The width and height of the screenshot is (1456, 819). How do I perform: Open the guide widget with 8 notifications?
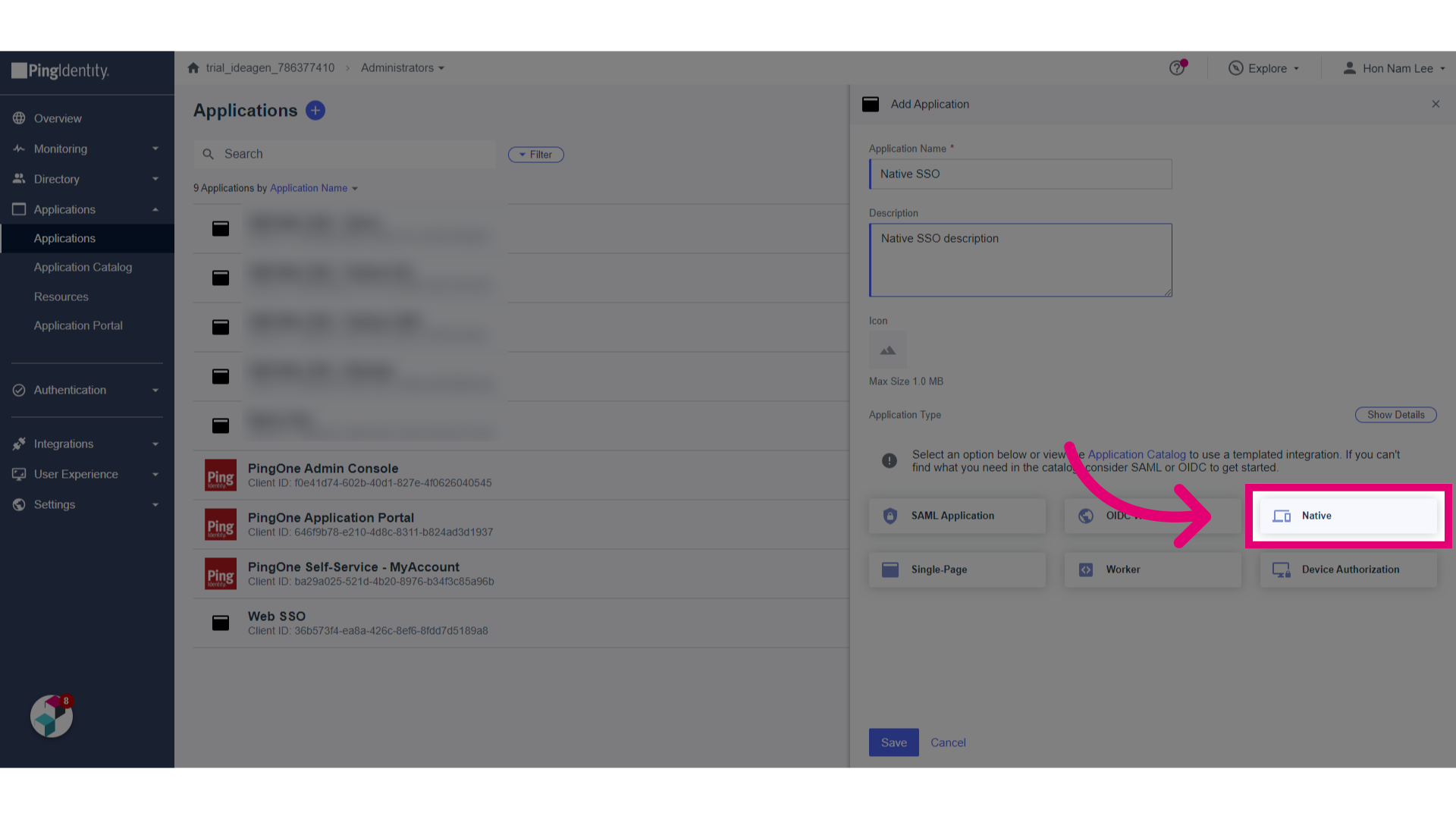coord(52,716)
